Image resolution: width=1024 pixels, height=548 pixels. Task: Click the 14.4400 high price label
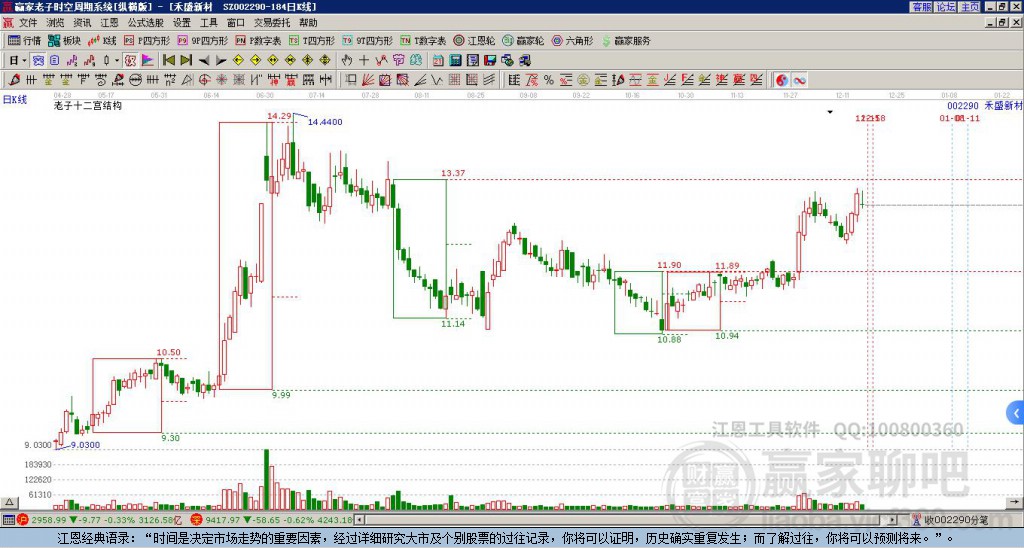coord(325,122)
